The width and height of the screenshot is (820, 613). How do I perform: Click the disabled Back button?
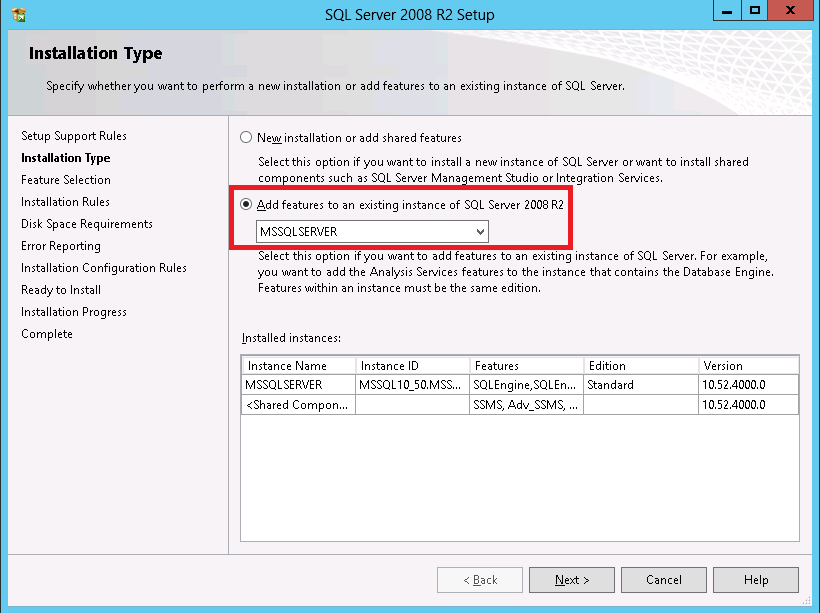(x=480, y=580)
